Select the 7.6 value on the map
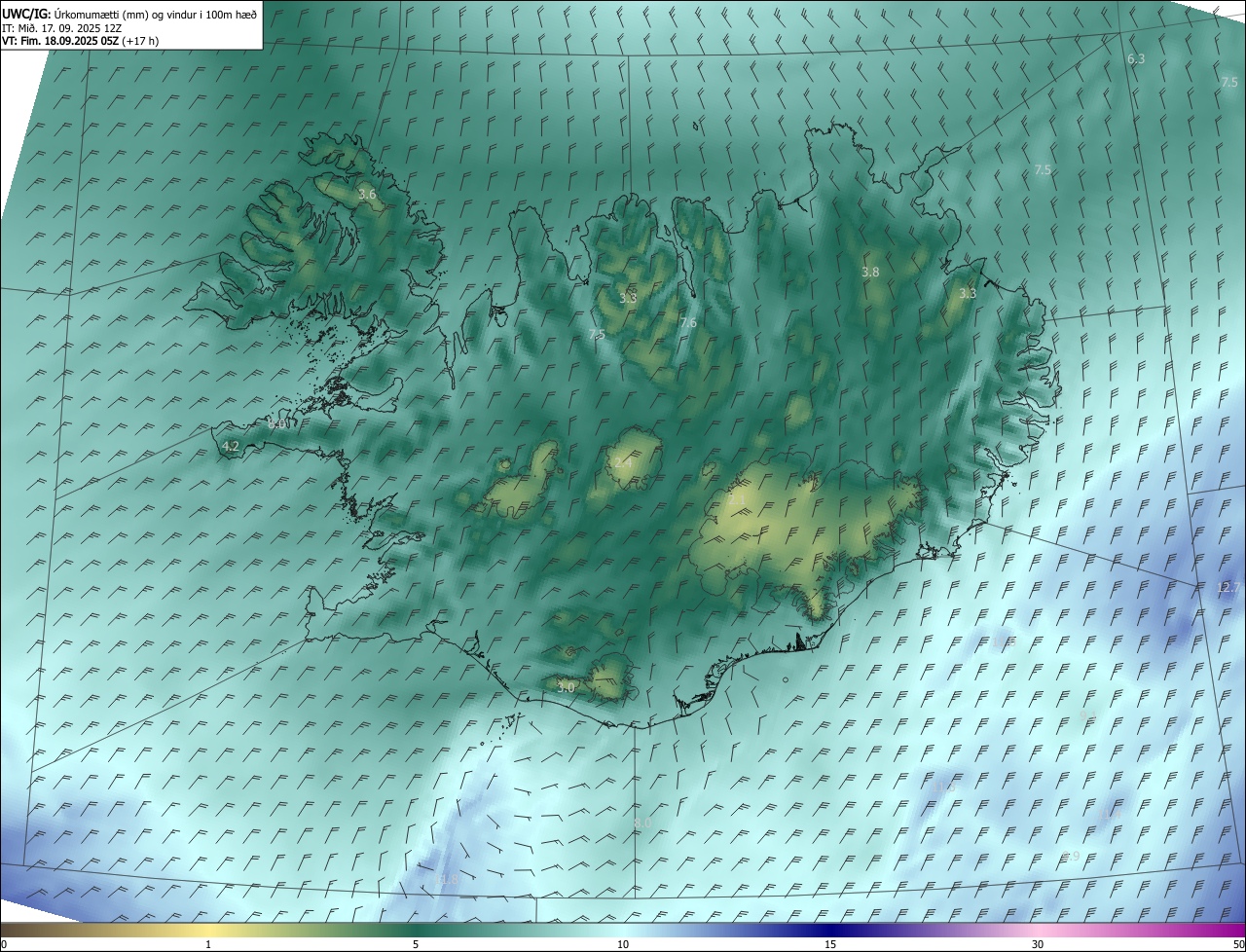The height and width of the screenshot is (952, 1246). pyautogui.click(x=688, y=323)
